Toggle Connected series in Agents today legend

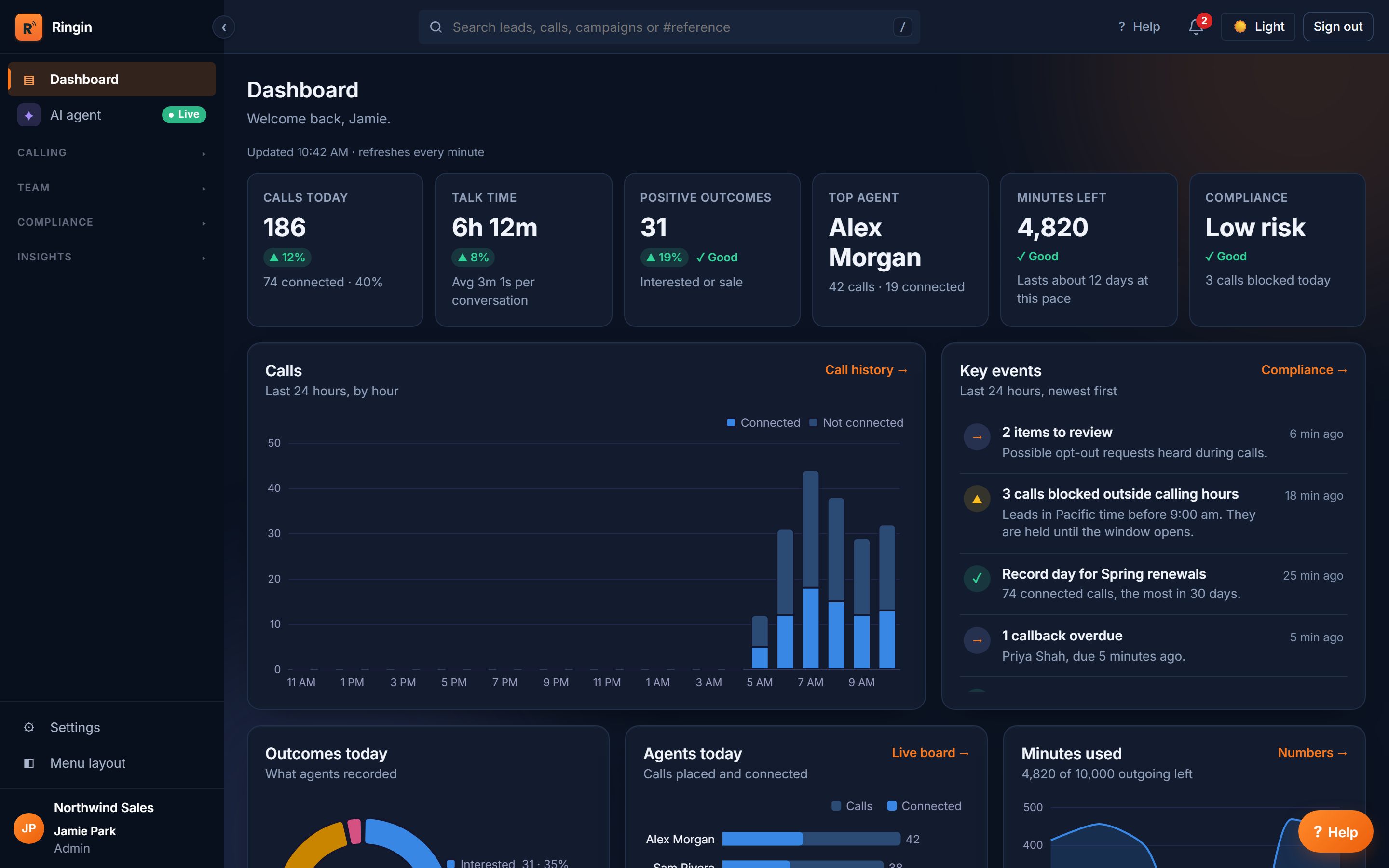(924, 807)
